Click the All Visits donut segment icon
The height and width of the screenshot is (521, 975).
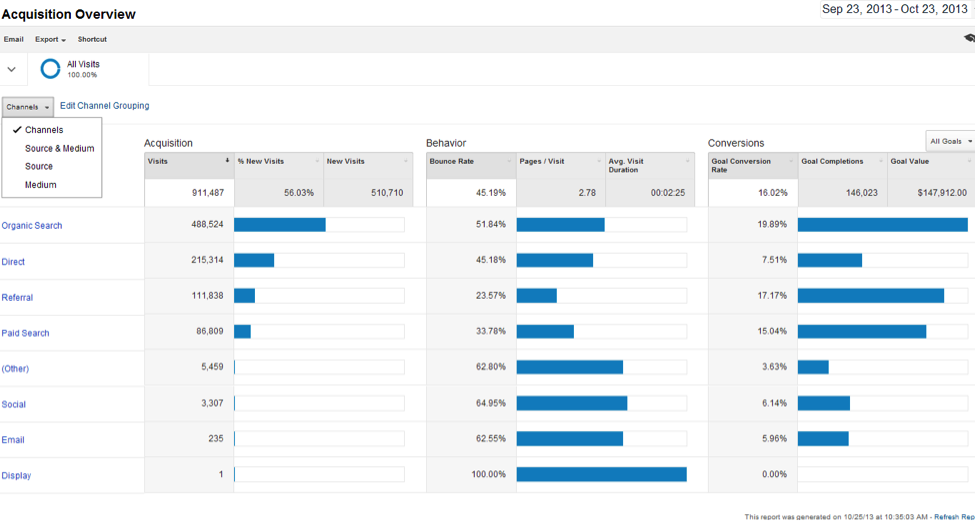click(x=50, y=69)
